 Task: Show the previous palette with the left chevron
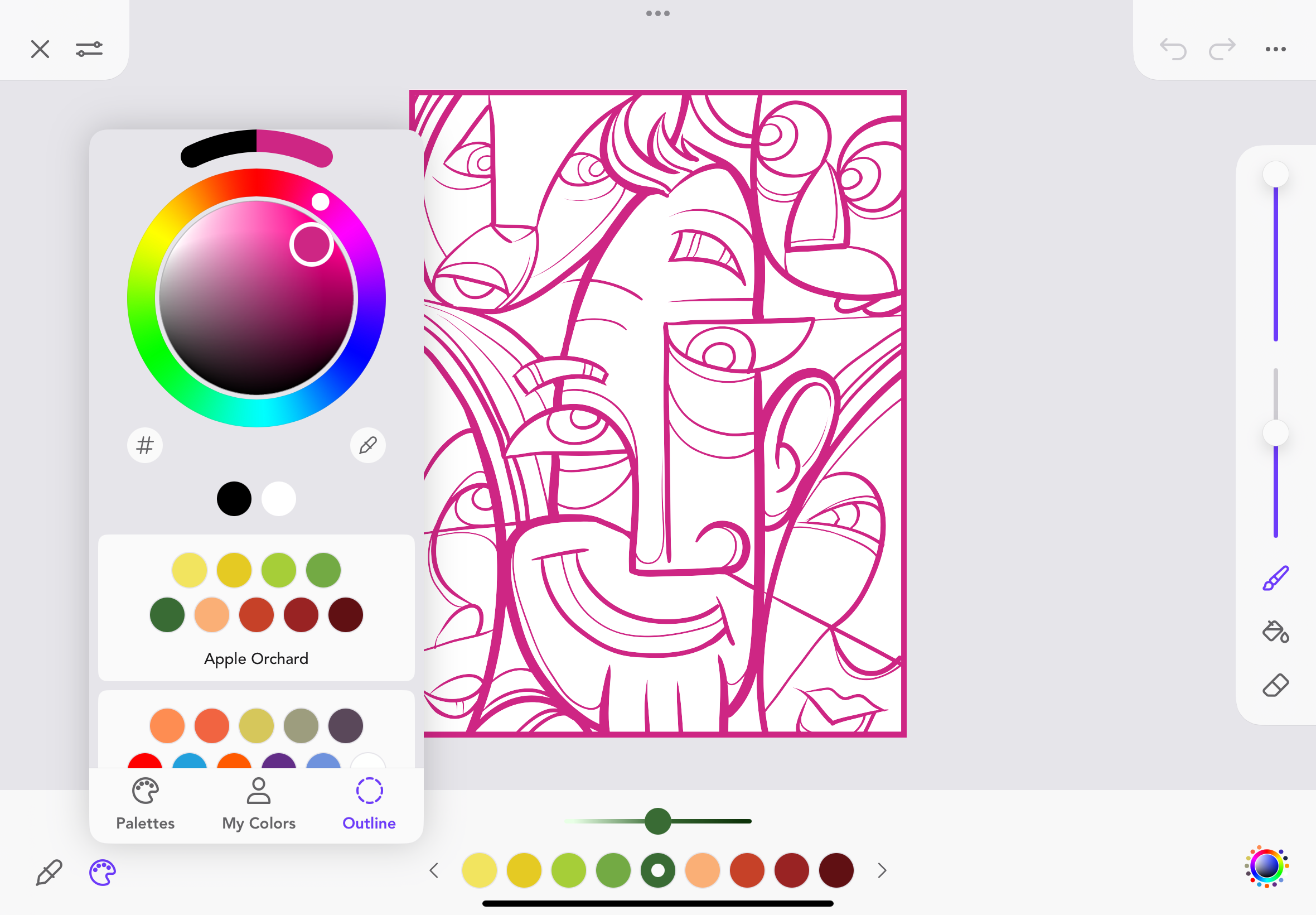[434, 870]
